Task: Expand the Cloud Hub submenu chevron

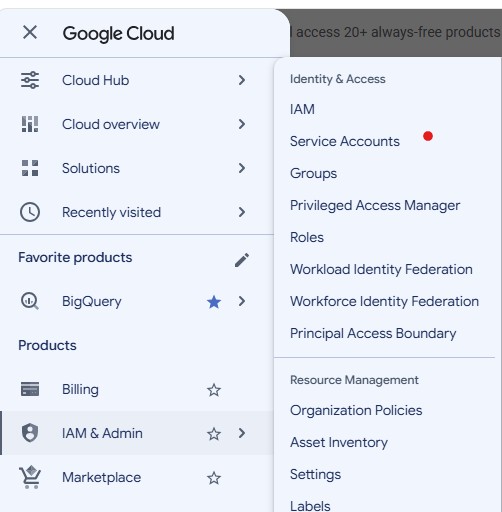Action: 242,80
